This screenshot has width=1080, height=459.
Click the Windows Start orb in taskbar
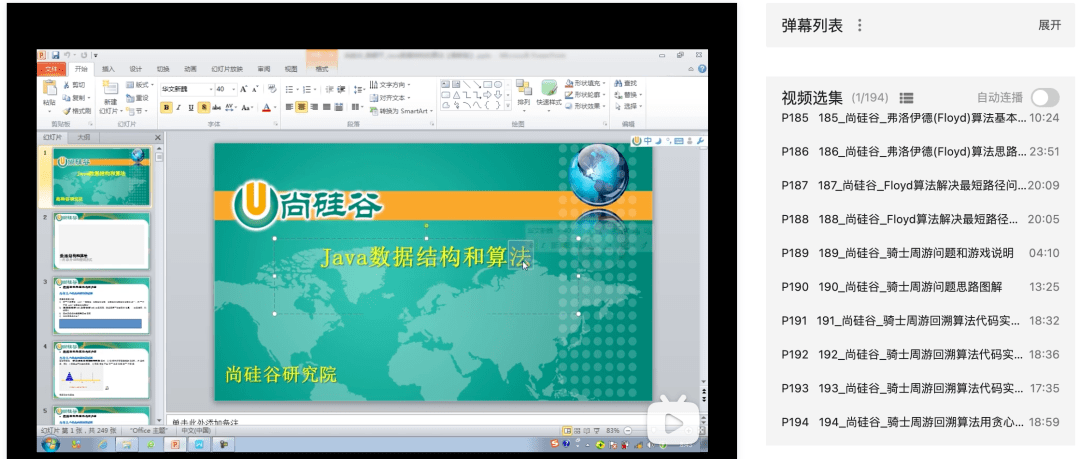tap(49, 444)
